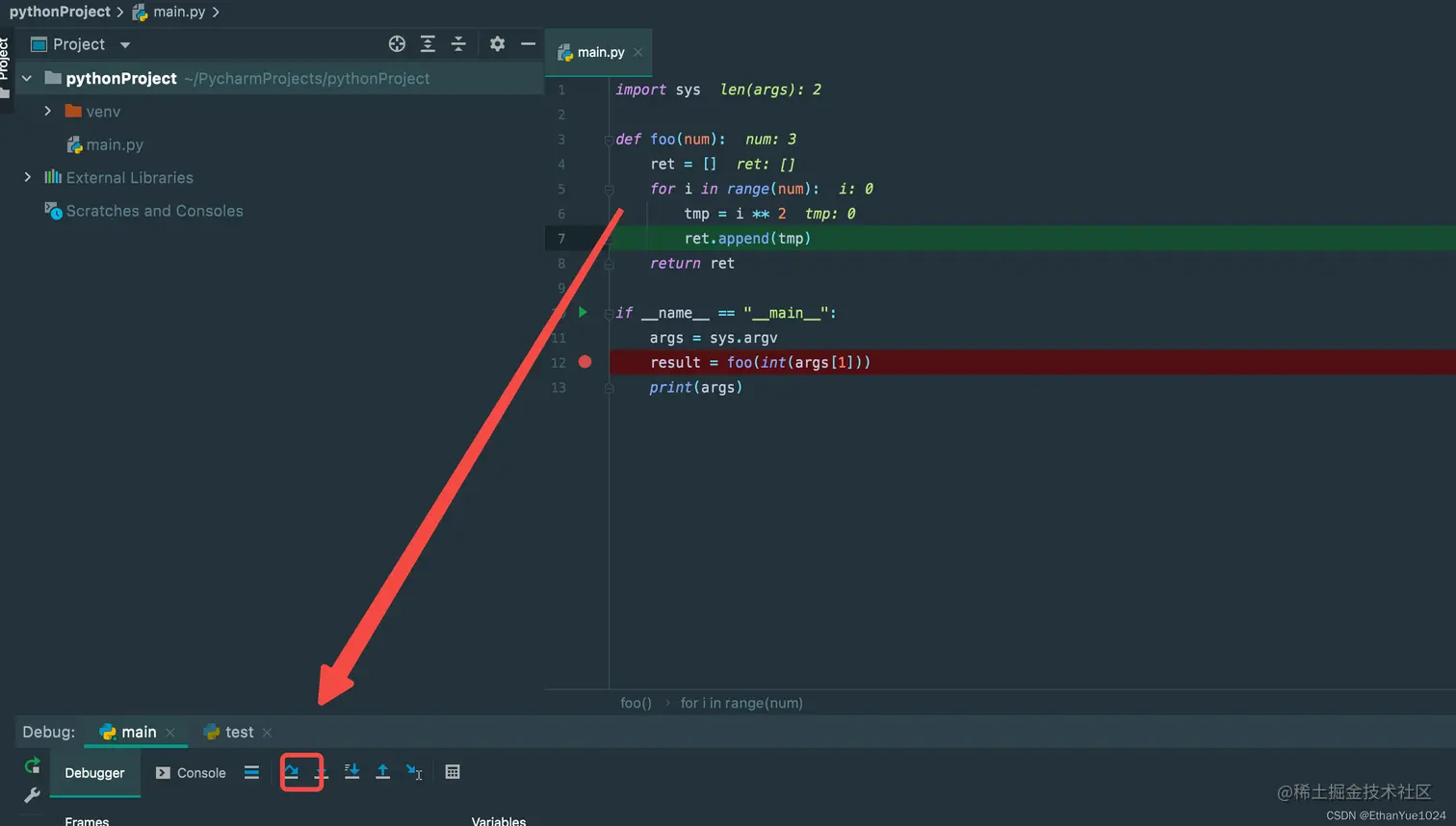1456x826 pixels.
Task: Select Scratches and Consoles node
Action: [x=144, y=211]
